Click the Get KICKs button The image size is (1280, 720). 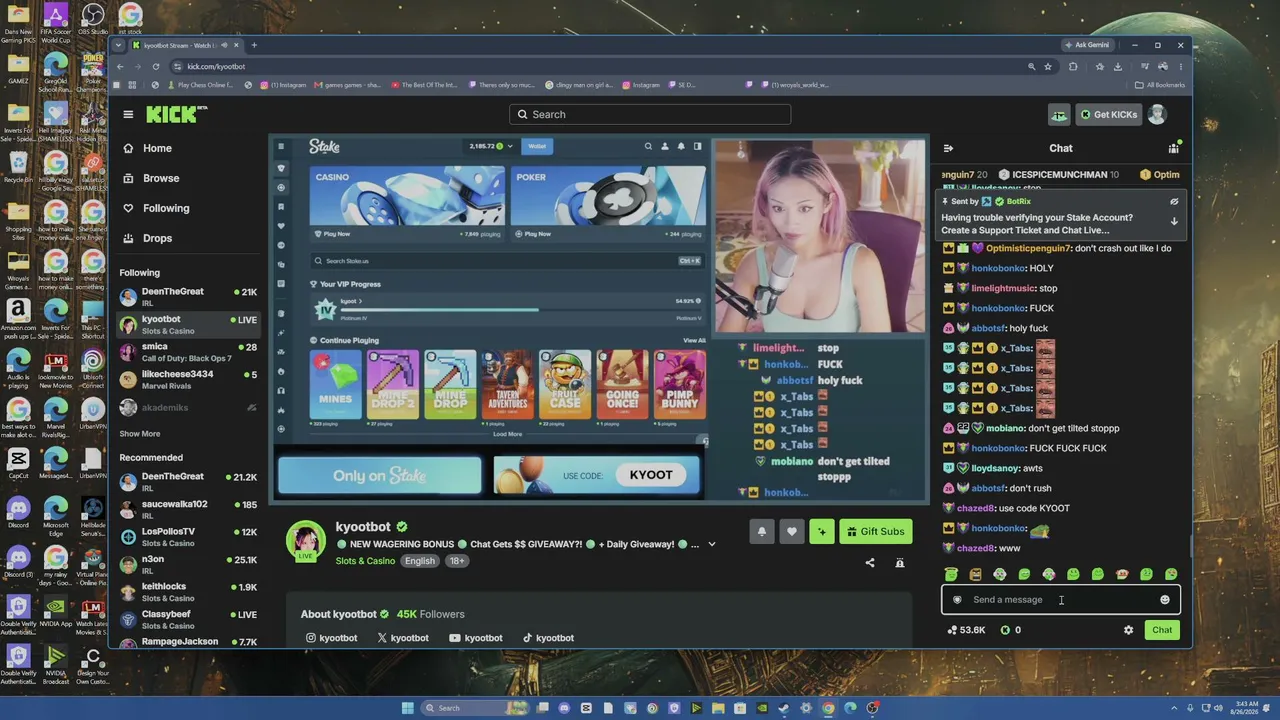click(1108, 114)
